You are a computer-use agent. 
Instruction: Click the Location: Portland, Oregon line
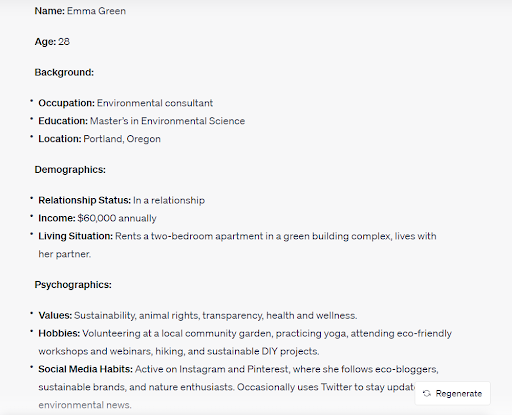pyautogui.click(x=99, y=139)
